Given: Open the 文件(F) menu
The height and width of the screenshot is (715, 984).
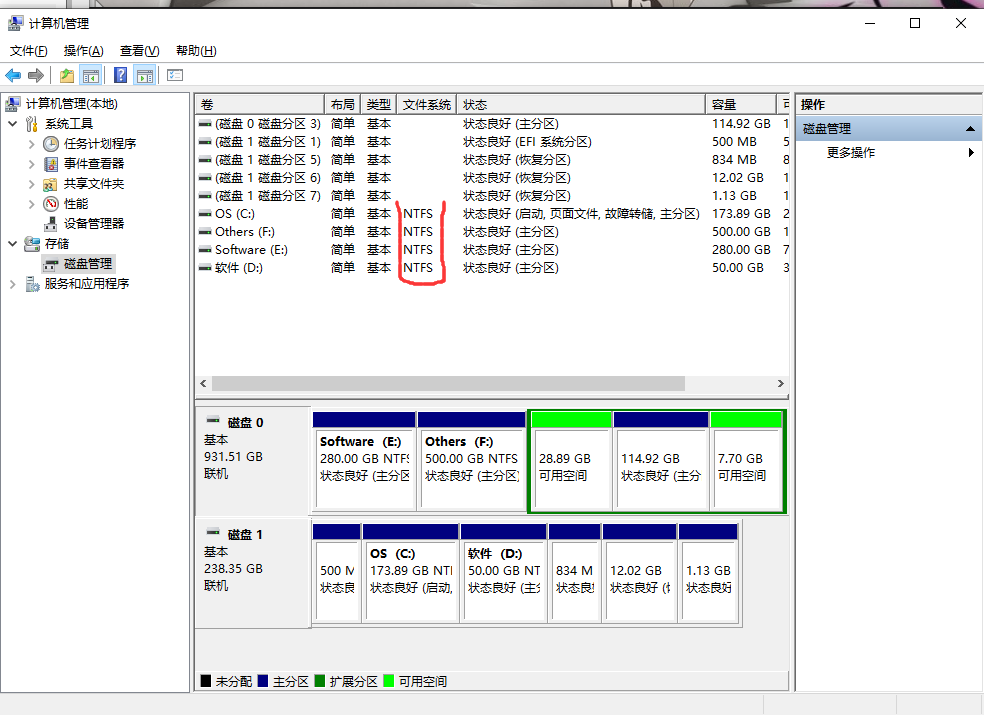Looking at the screenshot, I should (28, 51).
